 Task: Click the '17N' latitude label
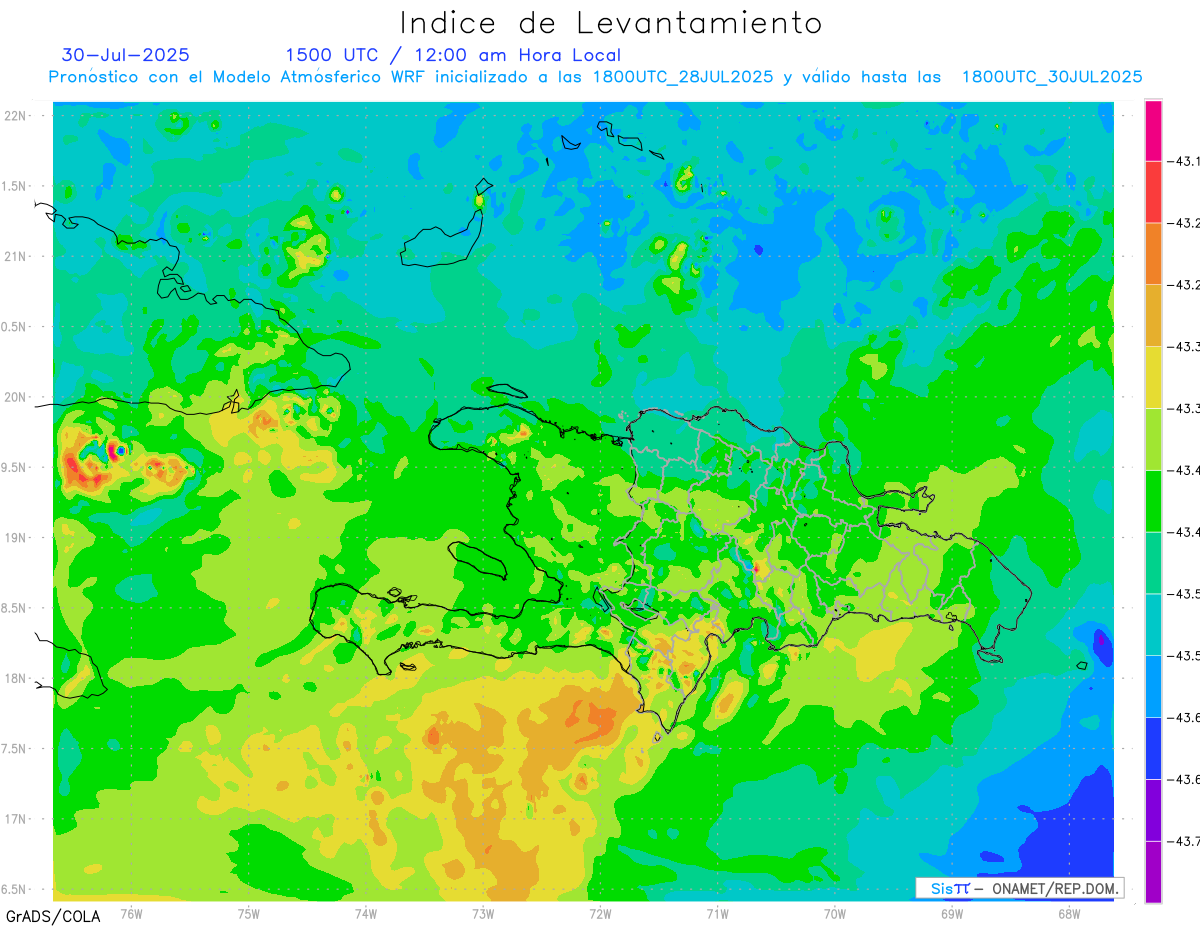(x=17, y=819)
